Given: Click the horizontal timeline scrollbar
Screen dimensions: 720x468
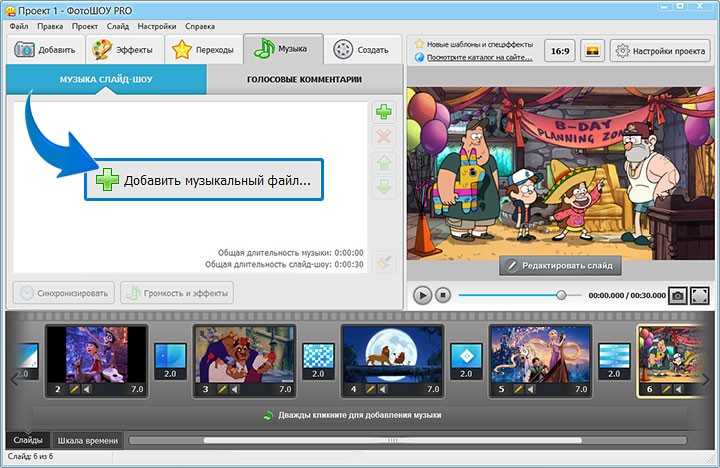Looking at the screenshot, I should 393,440.
